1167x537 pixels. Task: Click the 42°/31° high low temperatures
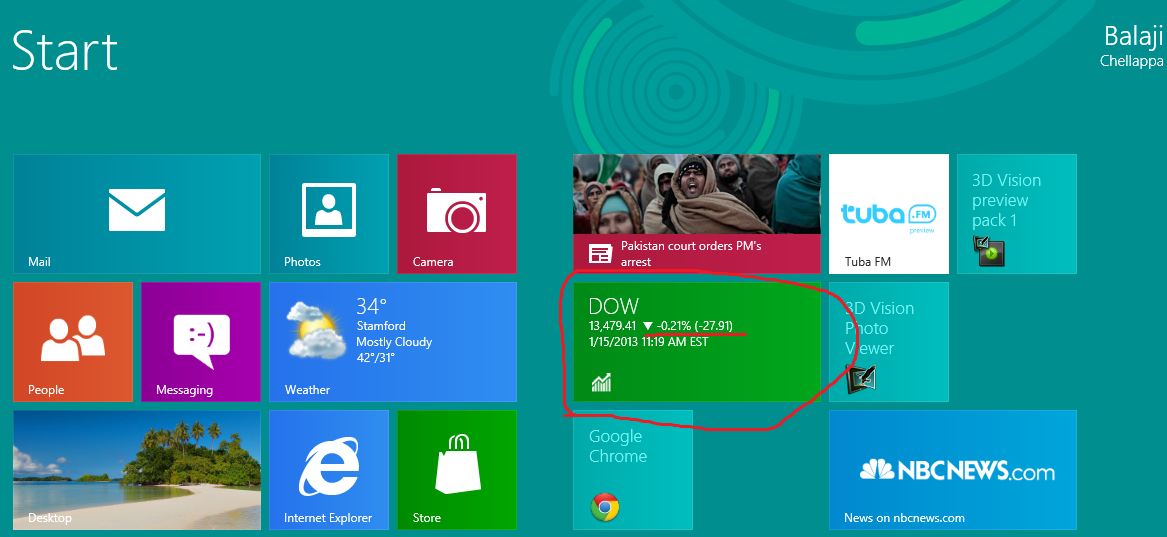pos(375,358)
